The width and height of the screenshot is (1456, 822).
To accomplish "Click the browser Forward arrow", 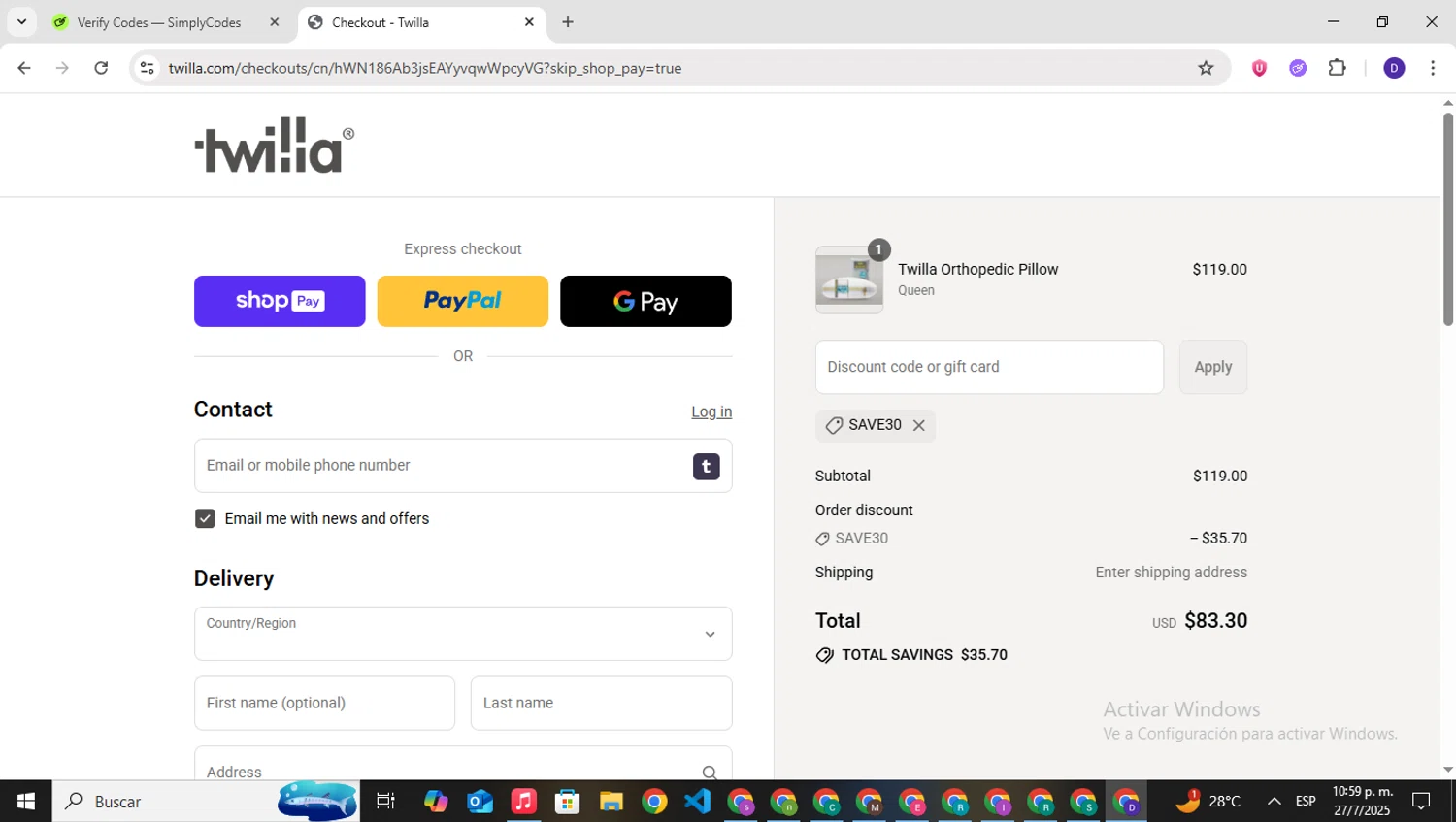I will click(62, 68).
